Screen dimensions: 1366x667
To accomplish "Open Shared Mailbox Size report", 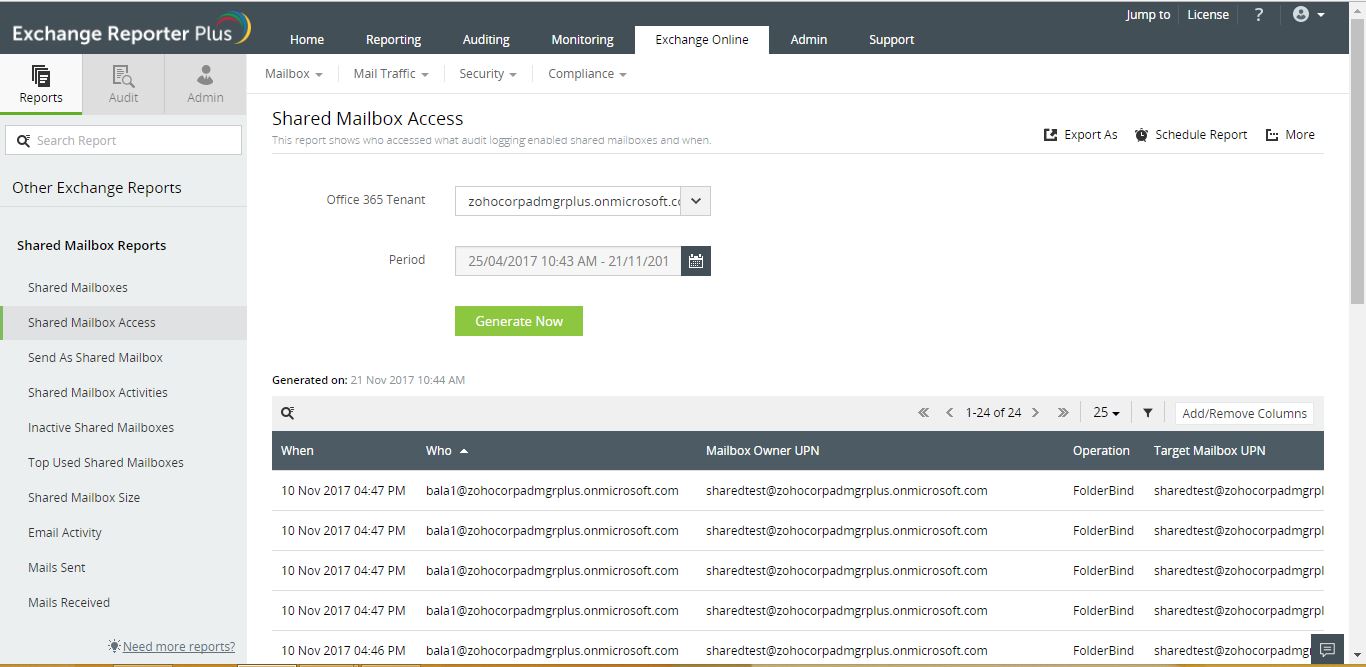I will pyautogui.click(x=84, y=498).
